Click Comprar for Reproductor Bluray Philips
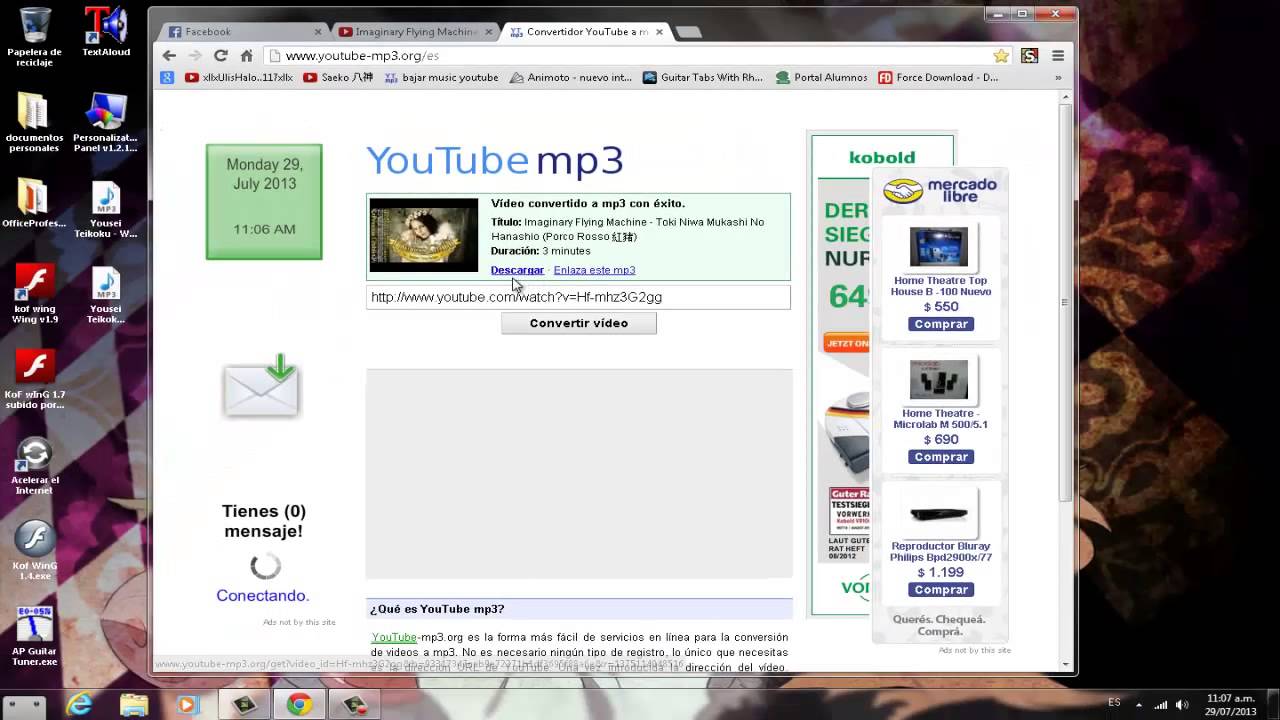Image resolution: width=1280 pixels, height=720 pixels. (x=941, y=590)
